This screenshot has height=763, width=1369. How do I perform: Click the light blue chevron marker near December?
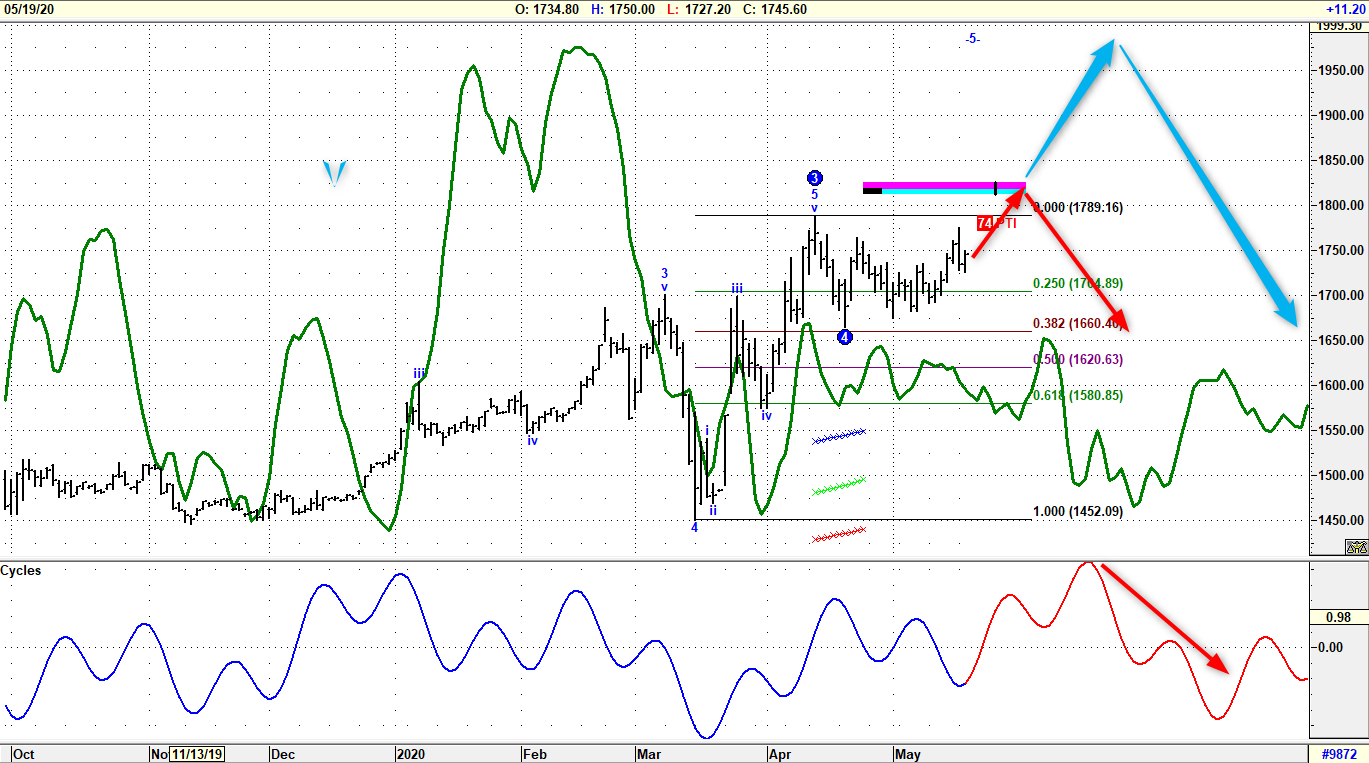334,172
